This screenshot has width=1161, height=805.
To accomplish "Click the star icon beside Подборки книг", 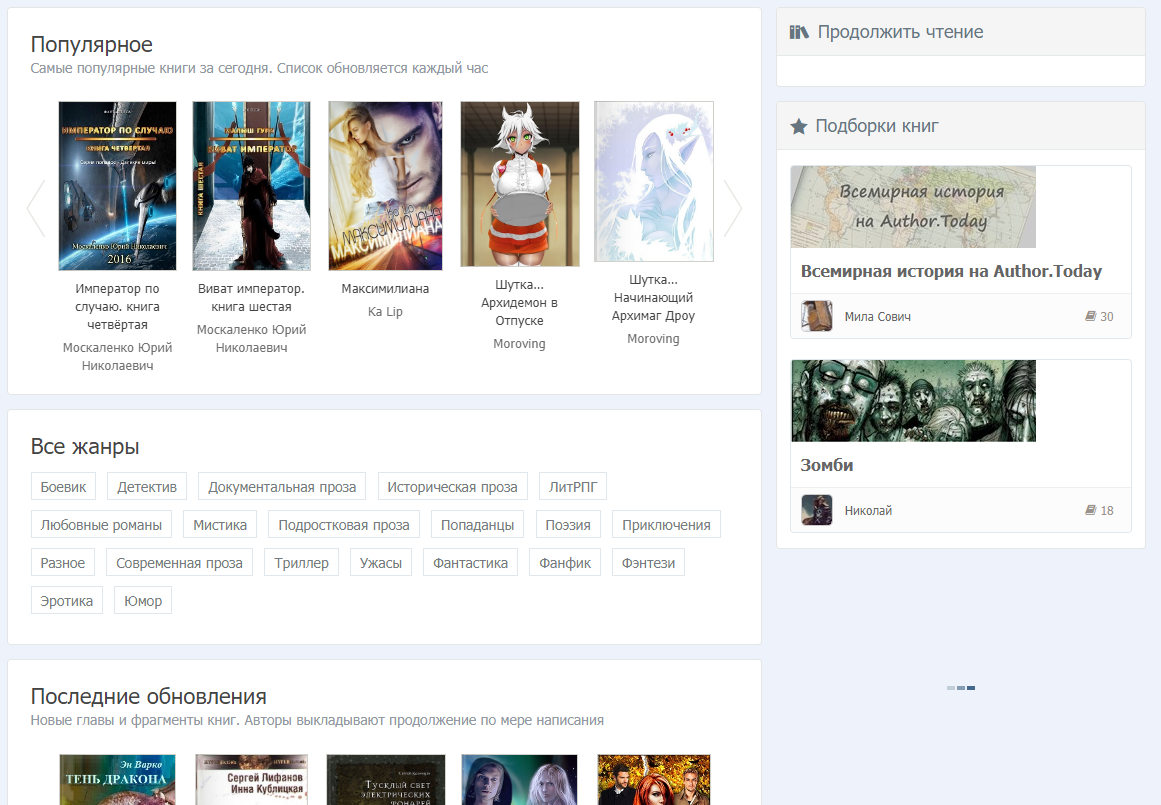I will click(x=798, y=126).
